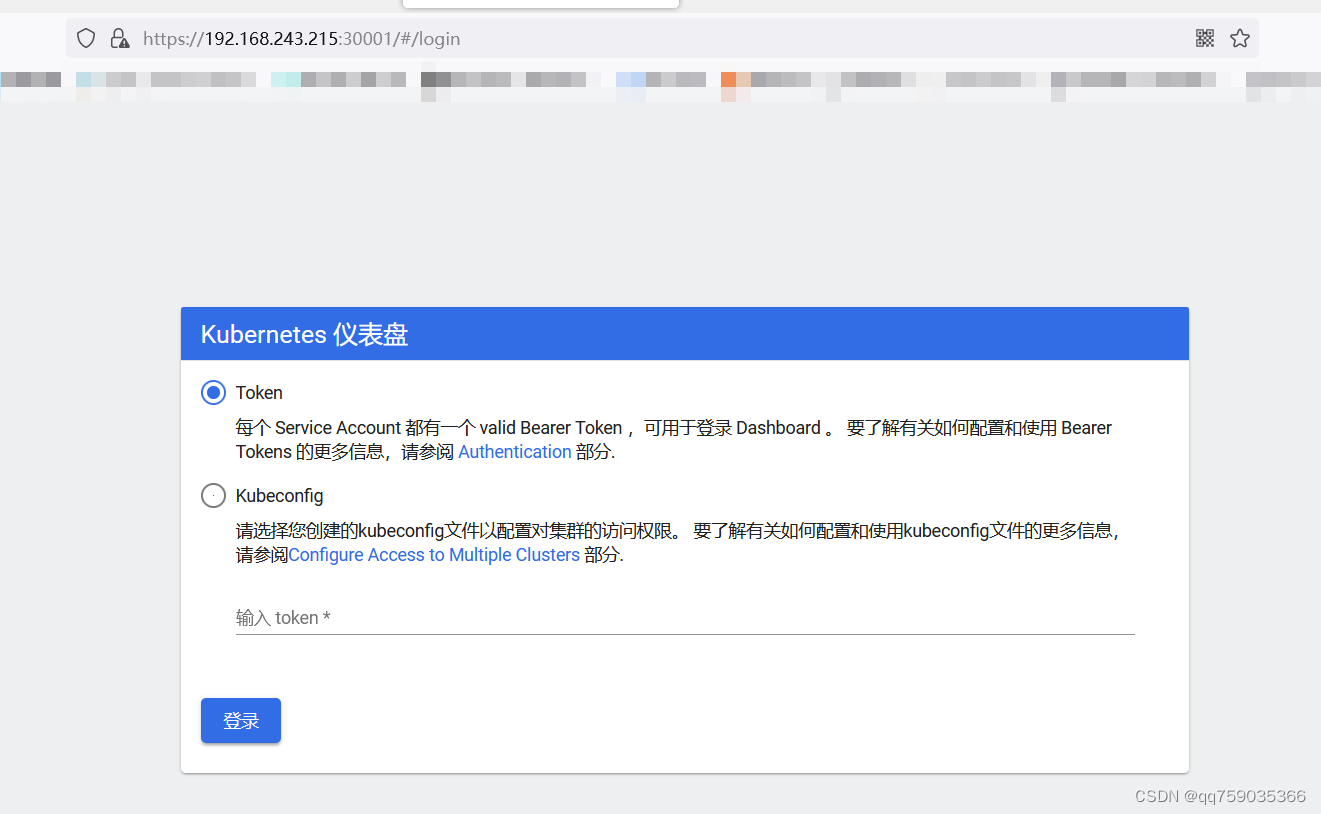Click the Kubeconfig option label text
Image resolution: width=1321 pixels, height=814 pixels.
280,496
